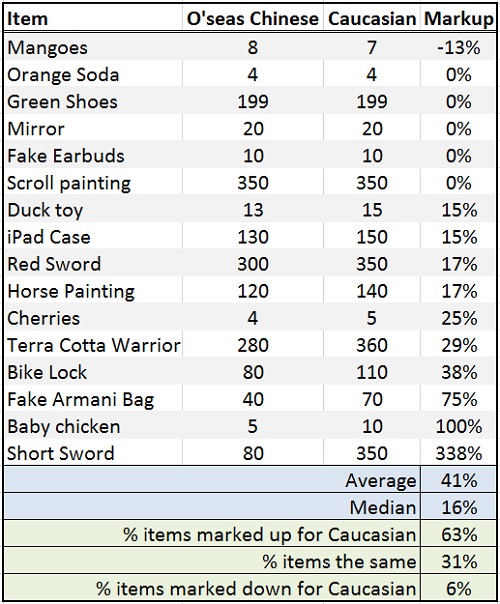Select the 63% marked up value
This screenshot has height=604, width=500.
click(x=458, y=535)
